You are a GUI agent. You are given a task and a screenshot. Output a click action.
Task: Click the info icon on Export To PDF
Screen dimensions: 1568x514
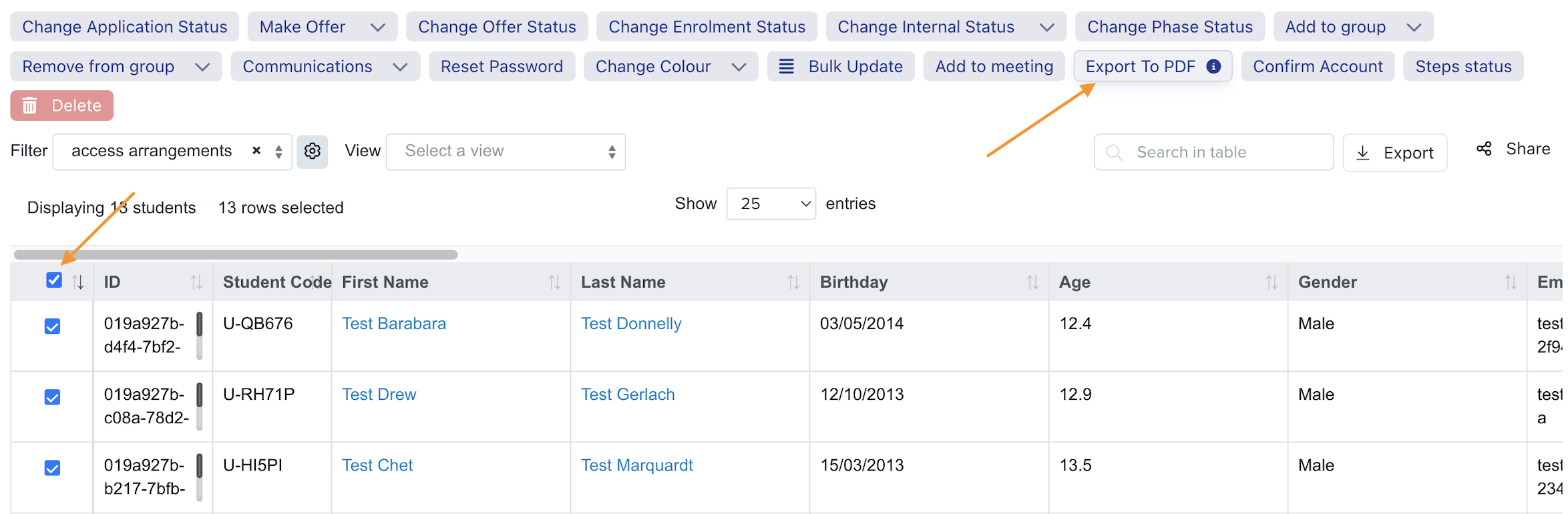[x=1213, y=66]
